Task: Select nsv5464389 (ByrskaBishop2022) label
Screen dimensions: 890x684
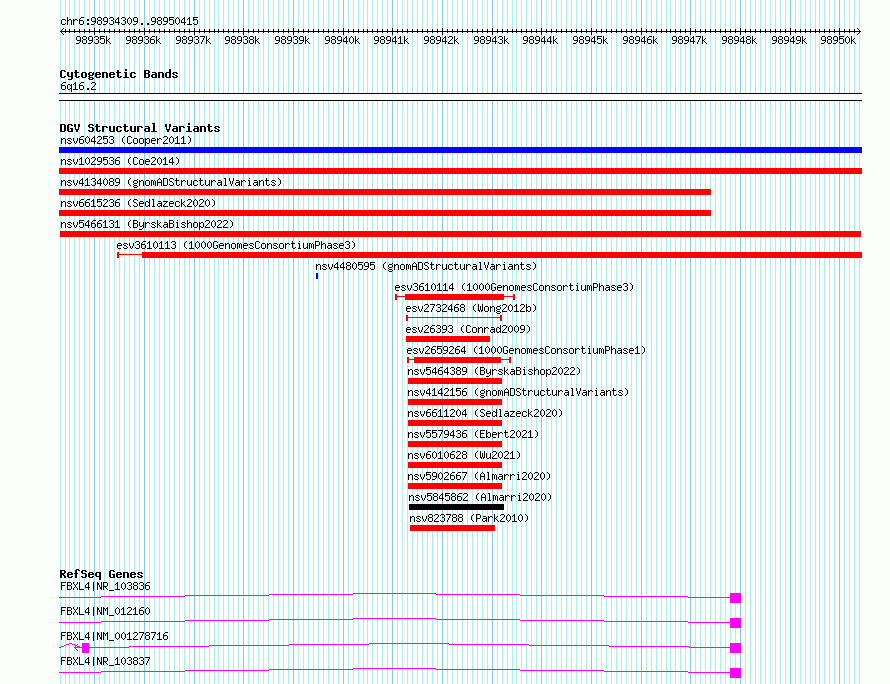Action: 494,371
